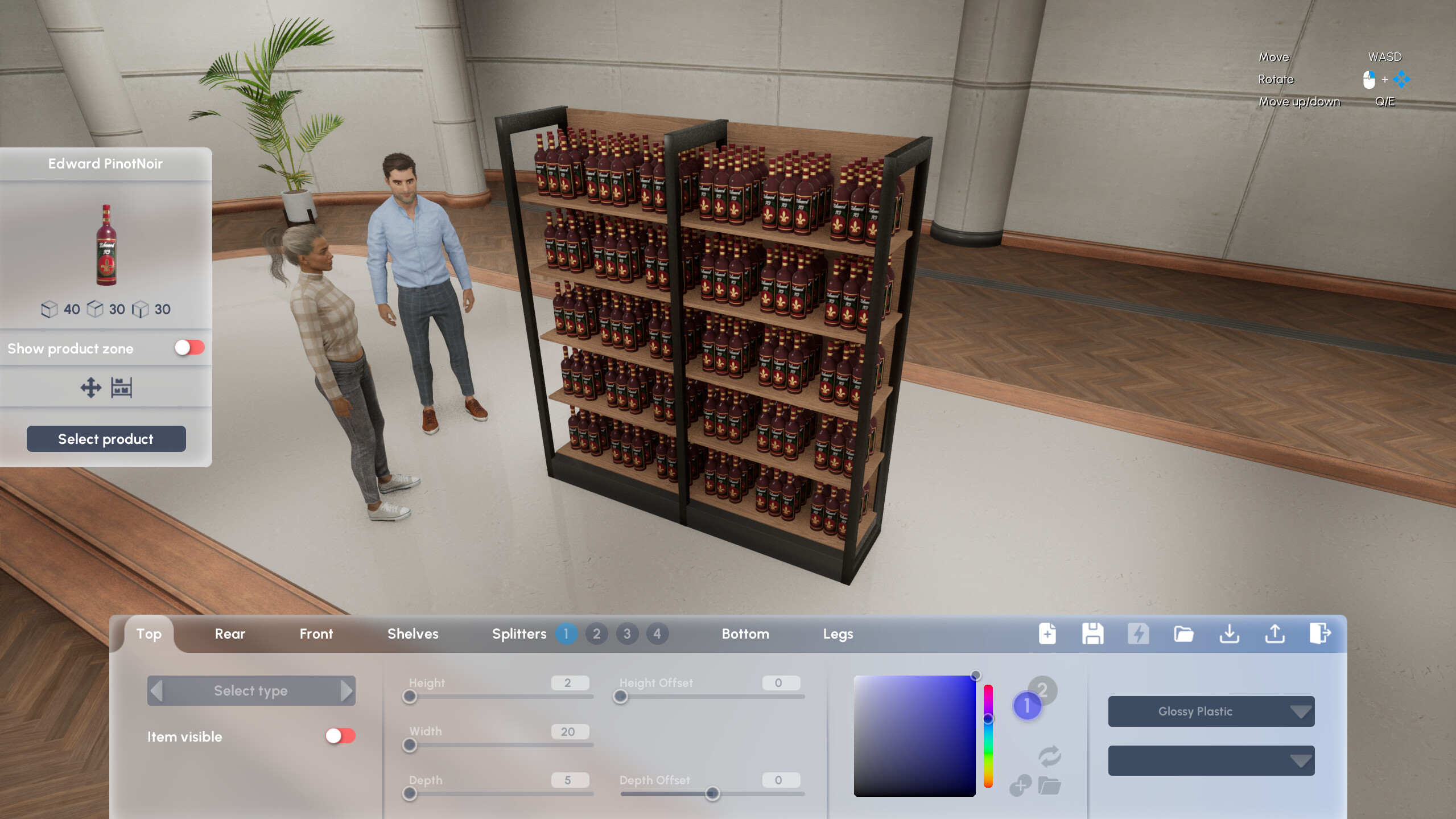Open a saved shelf layout
Image resolution: width=1456 pixels, height=819 pixels.
pyautogui.click(x=1183, y=633)
